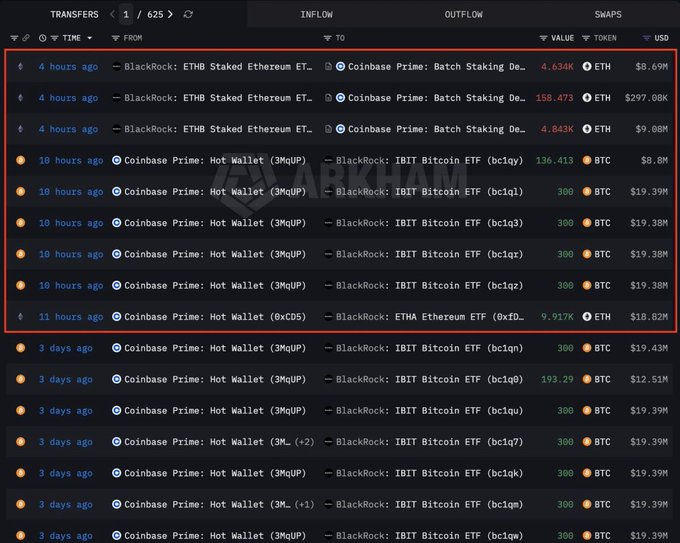This screenshot has height=543, width=680.
Task: Click Bitcoin chain icon of $8.8M row
Action: (20, 160)
